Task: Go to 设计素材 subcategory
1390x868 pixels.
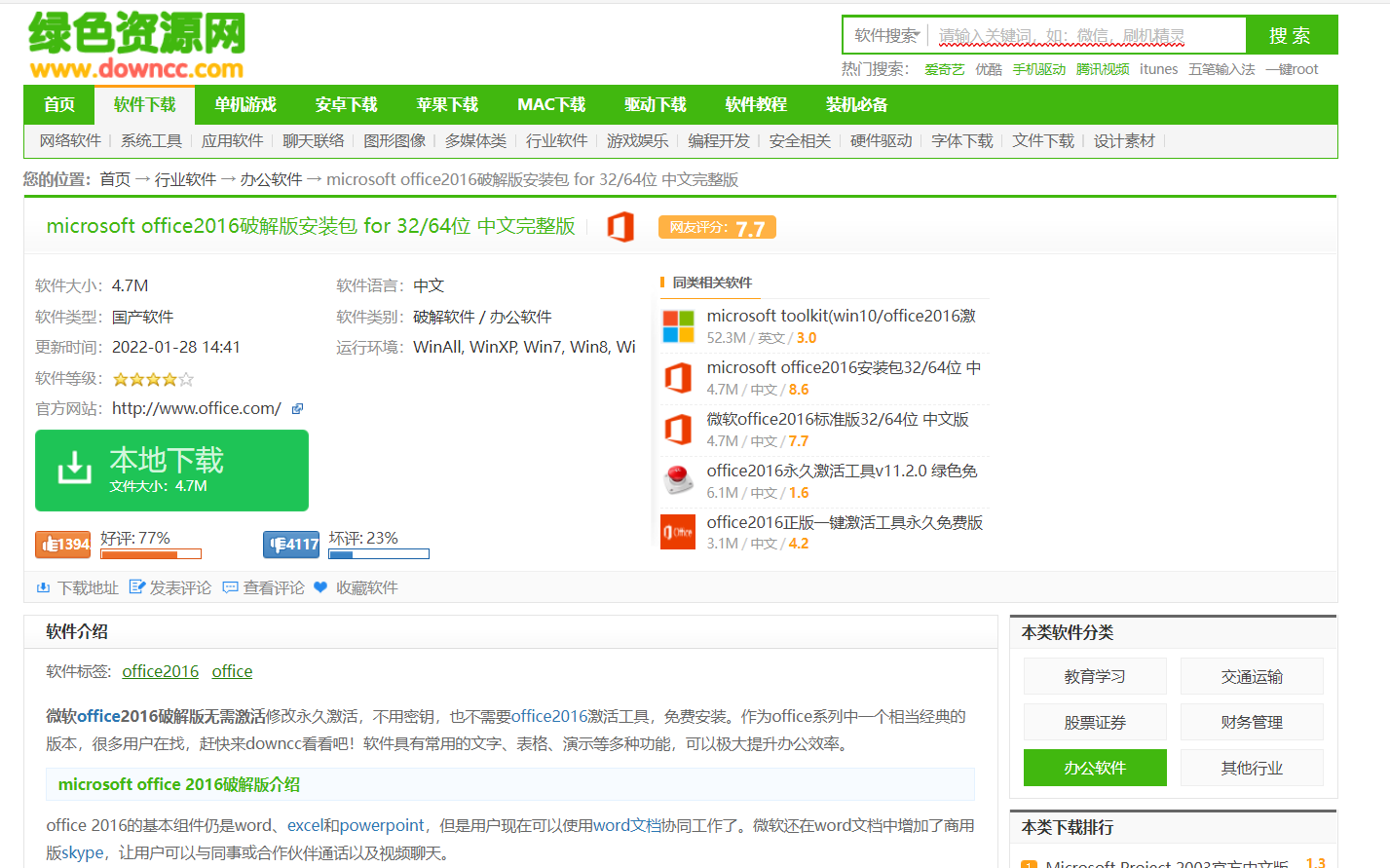Action: click(x=1124, y=141)
